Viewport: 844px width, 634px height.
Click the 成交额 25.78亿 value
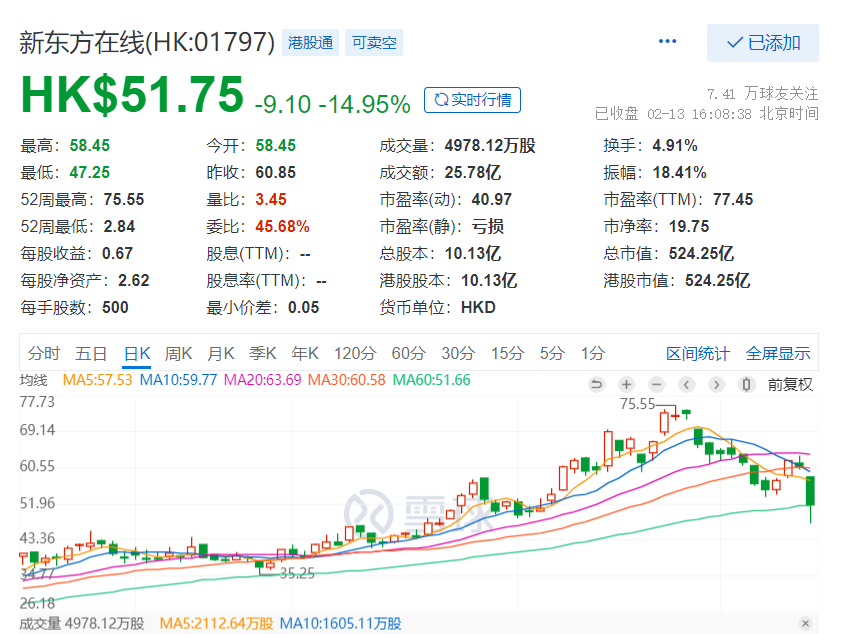coord(473,172)
